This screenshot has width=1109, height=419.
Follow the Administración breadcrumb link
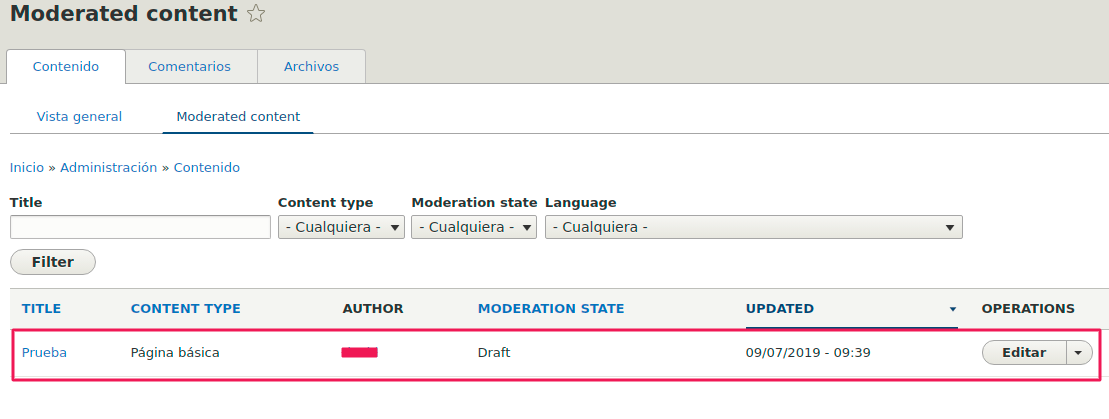click(x=108, y=168)
